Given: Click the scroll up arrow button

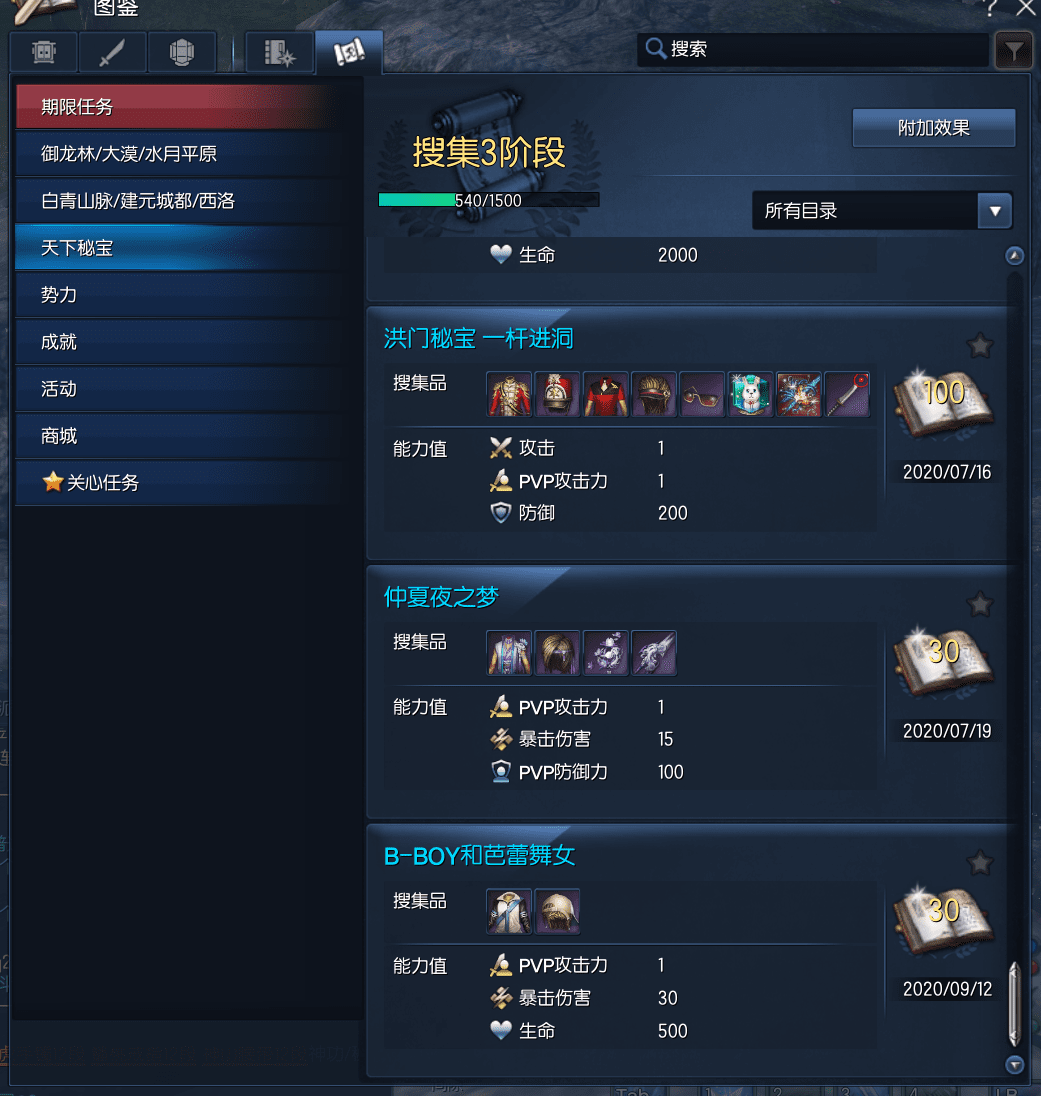Looking at the screenshot, I should [1014, 256].
